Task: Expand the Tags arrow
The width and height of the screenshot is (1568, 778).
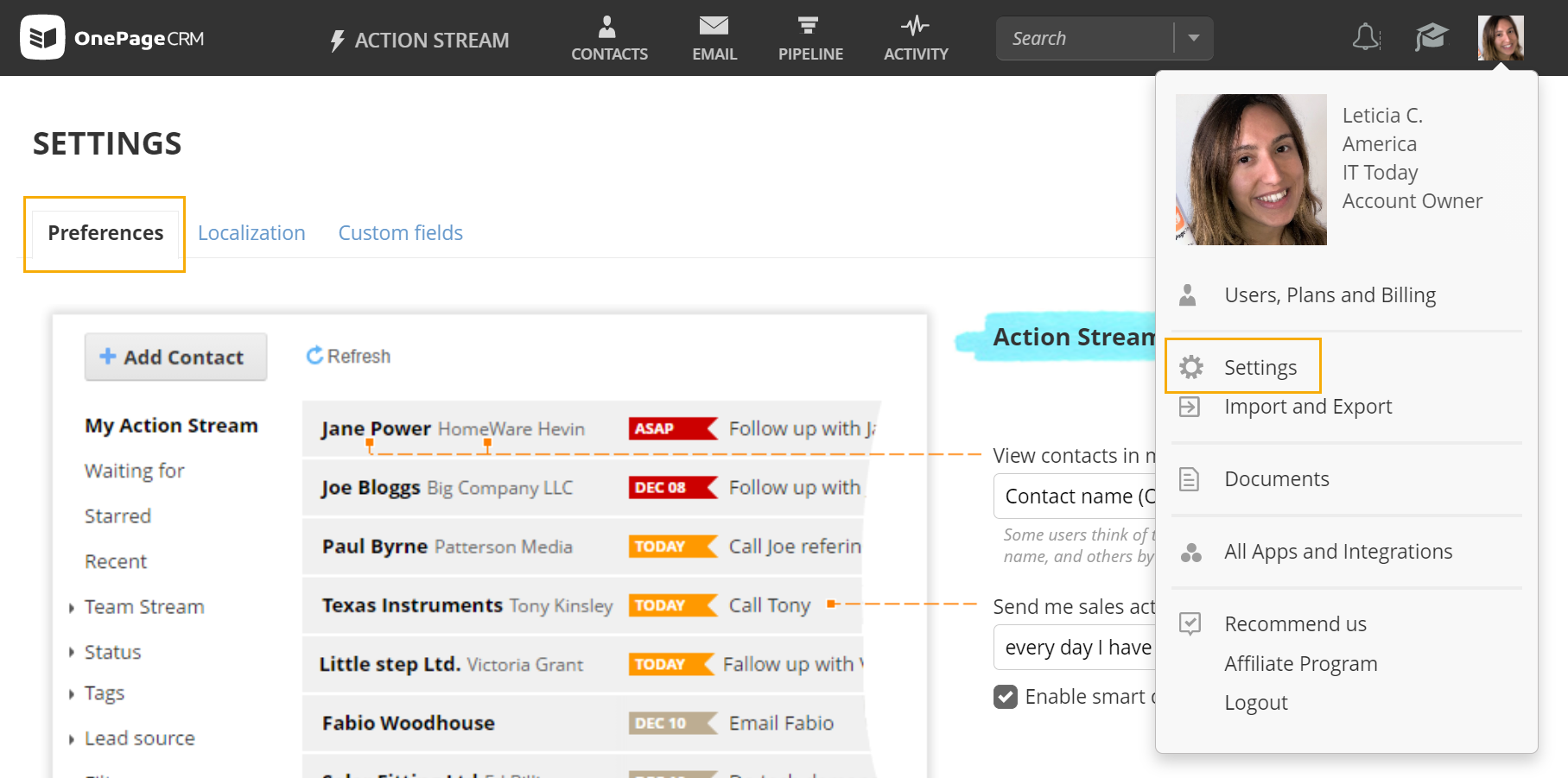Action: 72,694
